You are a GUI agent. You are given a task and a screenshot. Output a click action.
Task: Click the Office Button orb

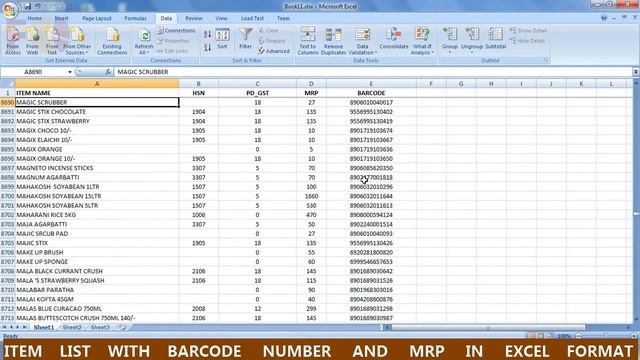click(10, 10)
